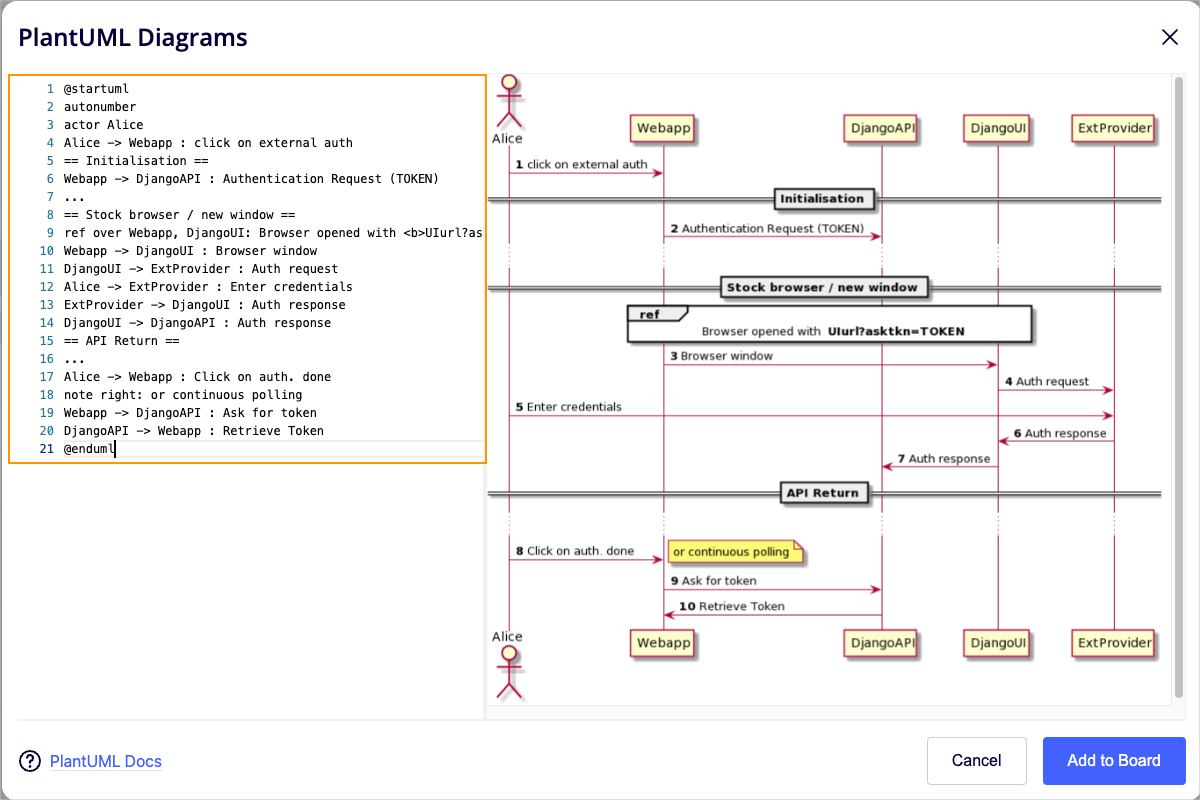Click code line 'DjangoAPI -> Webapp : Retrieve Token'
The height and width of the screenshot is (800, 1200).
pyautogui.click(x=194, y=431)
